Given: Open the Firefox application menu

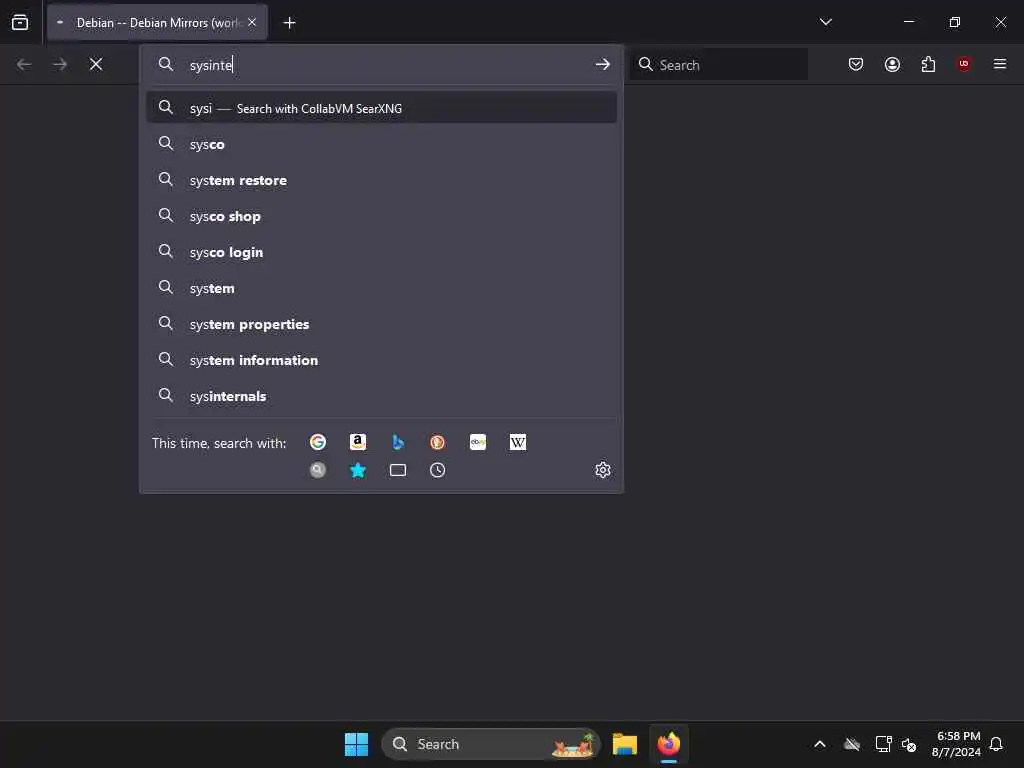Looking at the screenshot, I should 1000,64.
